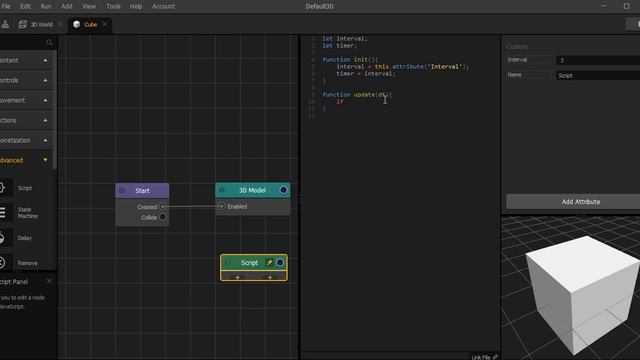The image size is (640, 360).
Task: Click the State Machine label in library
Action: pos(27,213)
